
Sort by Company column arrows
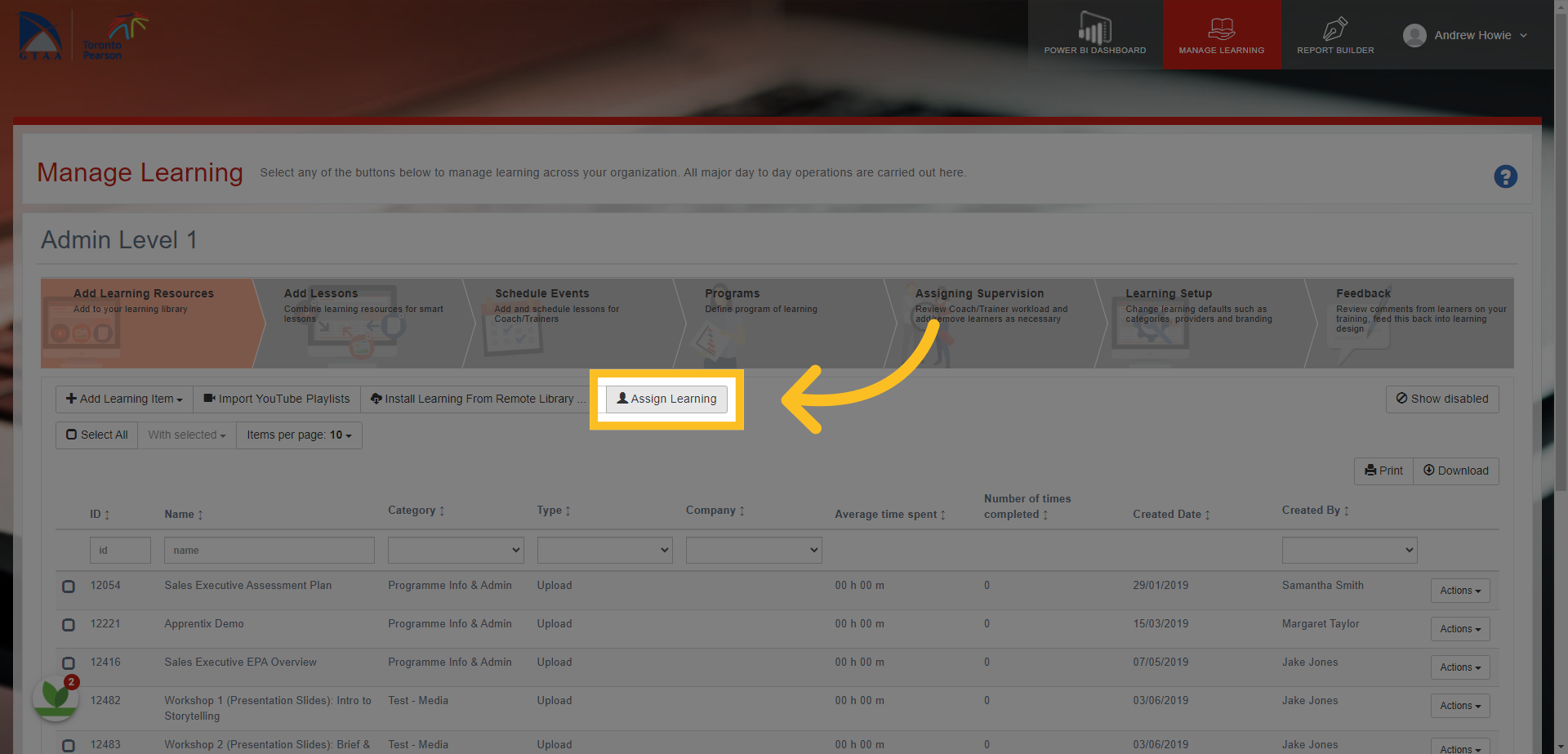(x=742, y=511)
